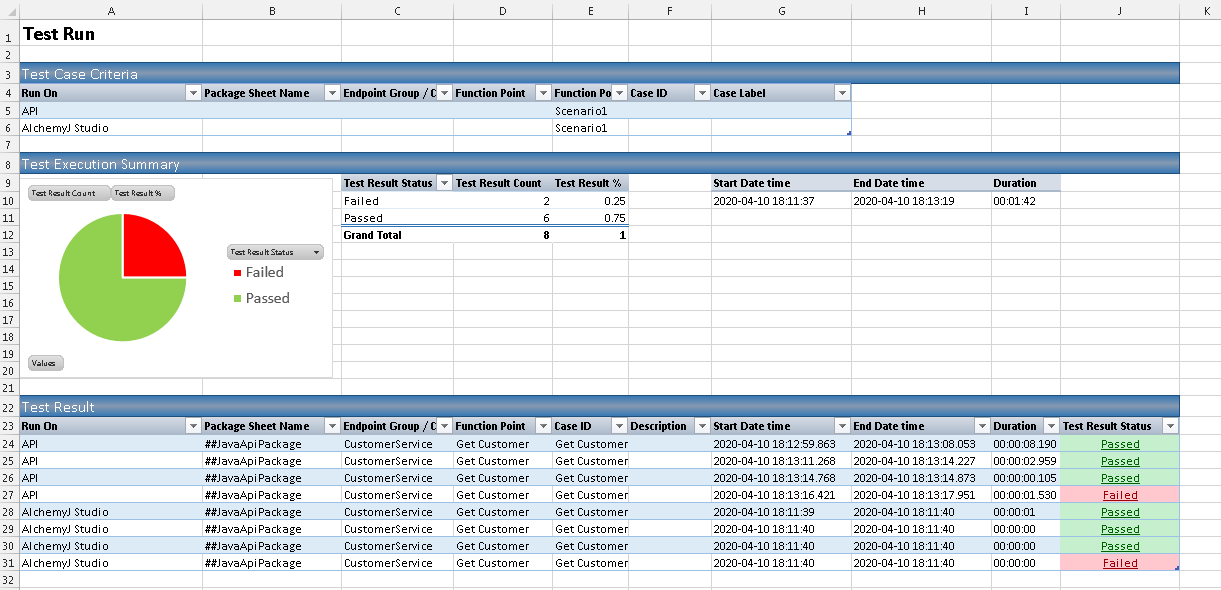Open Case Label column filter arrow
Image resolution: width=1221 pixels, height=590 pixels.
(842, 93)
